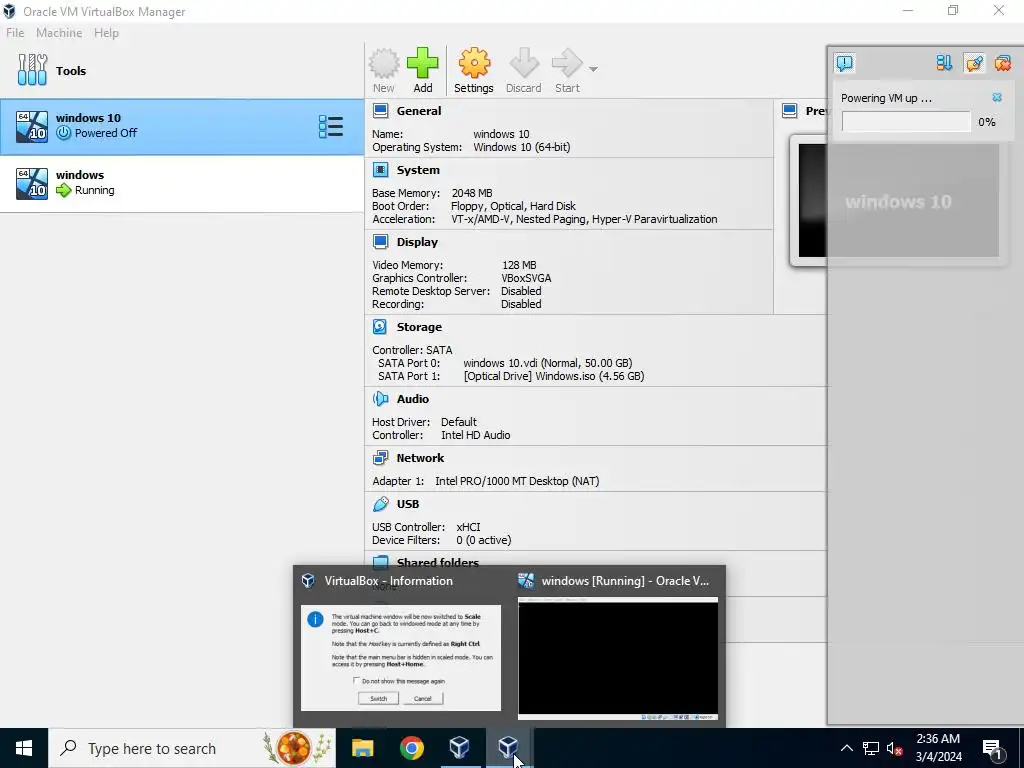The image size is (1024, 768).
Task: Click the System section chip icon
Action: (x=380, y=170)
